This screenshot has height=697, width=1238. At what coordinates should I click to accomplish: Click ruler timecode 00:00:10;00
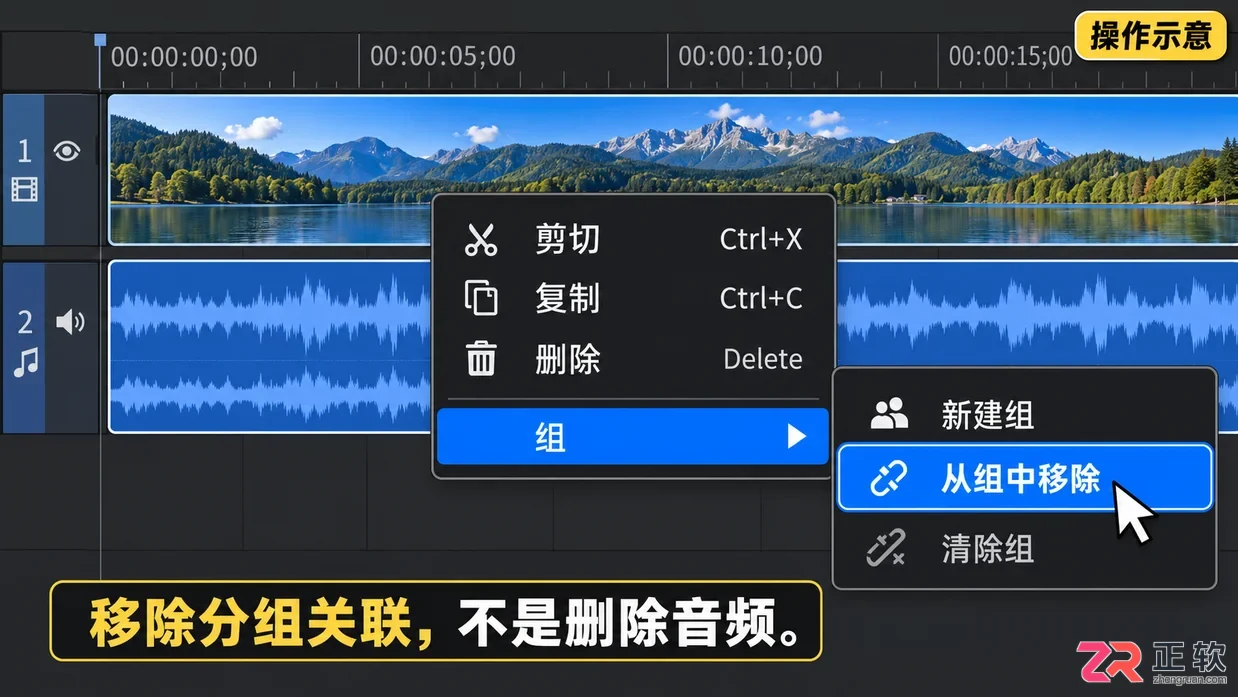[751, 56]
